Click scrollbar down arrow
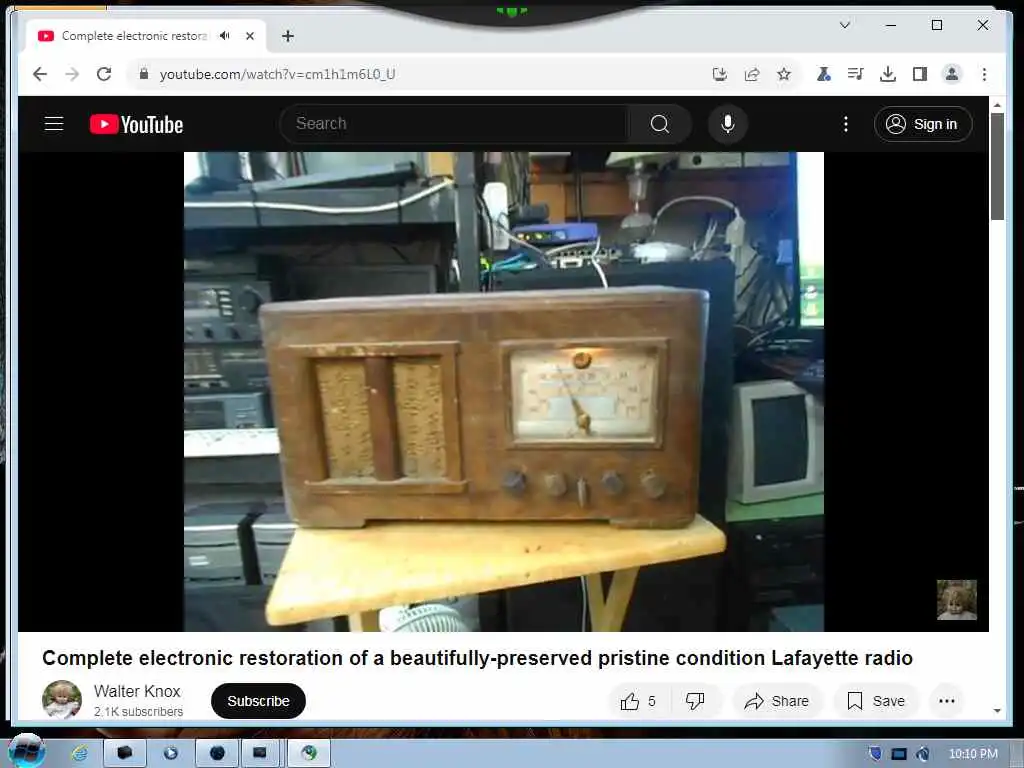Screen dimensions: 1024x768 (x=997, y=711)
